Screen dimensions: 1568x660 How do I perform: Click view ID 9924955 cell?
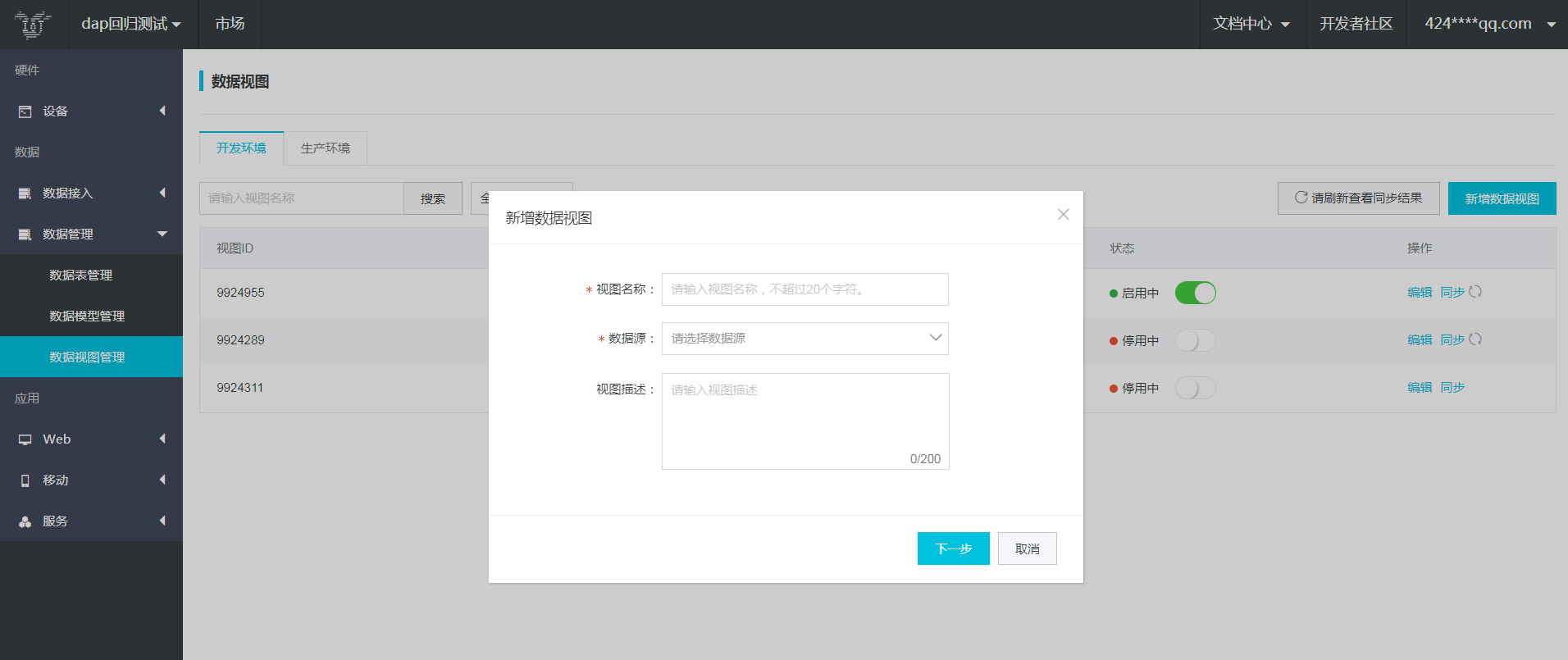point(240,293)
